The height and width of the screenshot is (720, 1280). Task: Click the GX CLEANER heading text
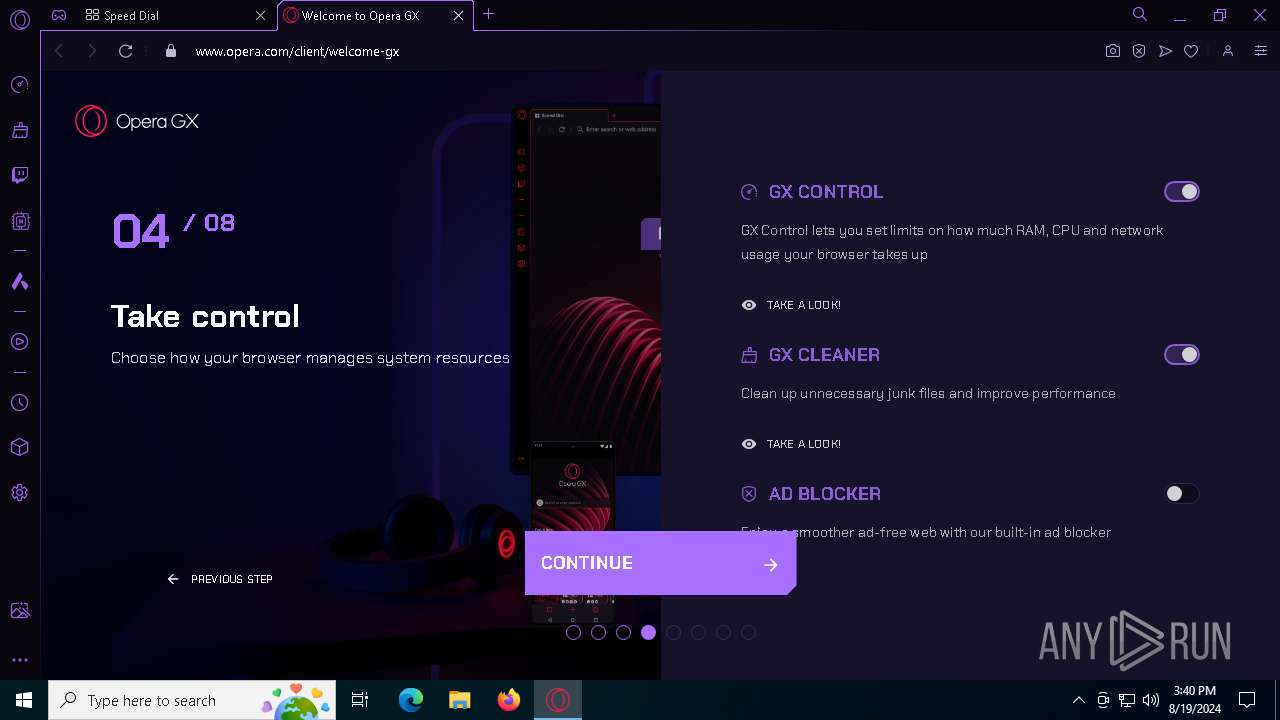pyautogui.click(x=824, y=355)
